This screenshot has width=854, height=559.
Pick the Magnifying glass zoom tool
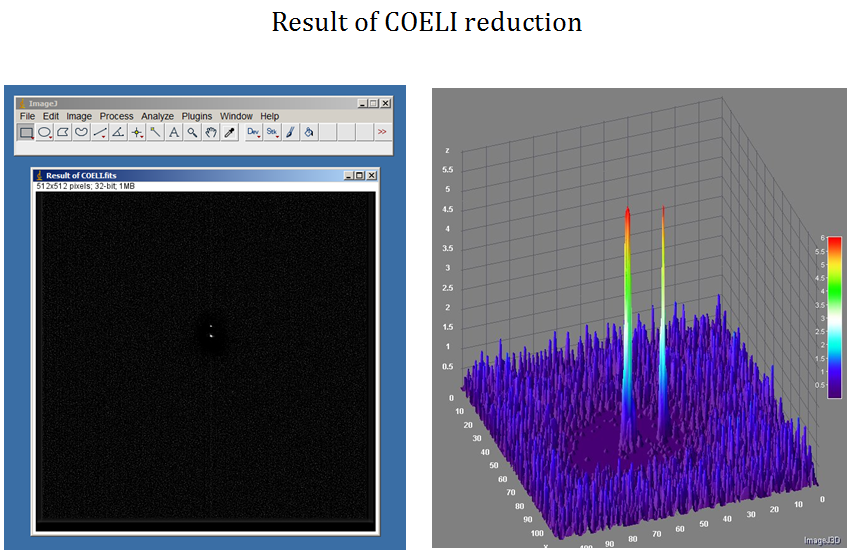click(x=192, y=132)
